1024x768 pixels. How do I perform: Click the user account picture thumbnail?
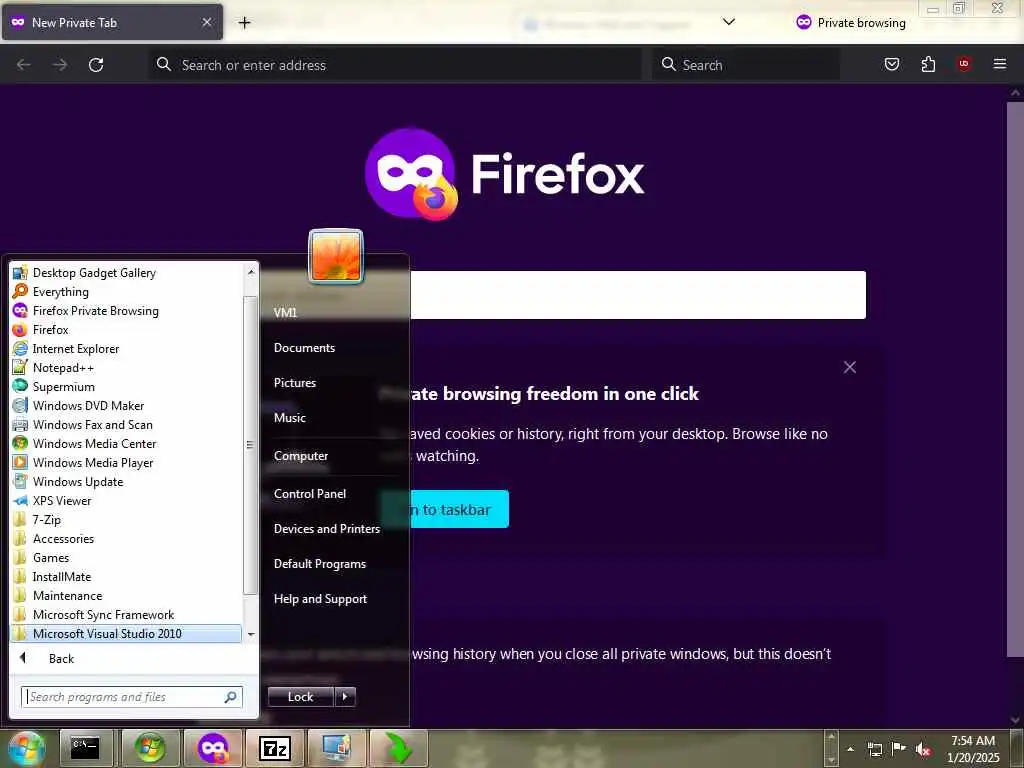click(336, 256)
